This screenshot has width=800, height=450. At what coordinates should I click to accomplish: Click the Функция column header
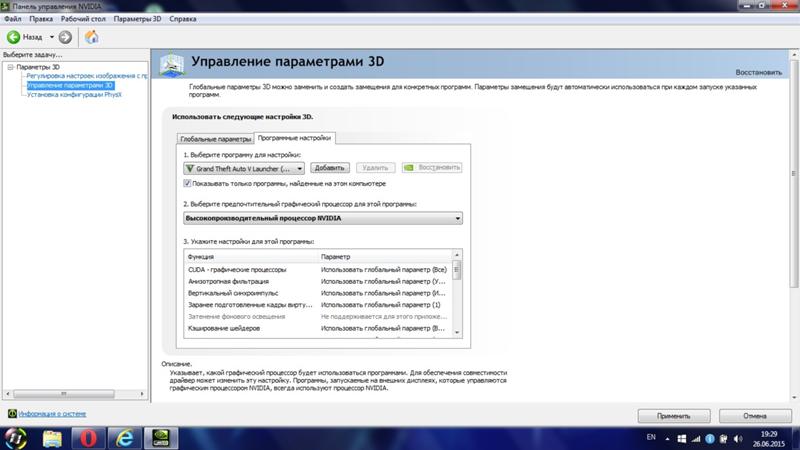tap(251, 256)
